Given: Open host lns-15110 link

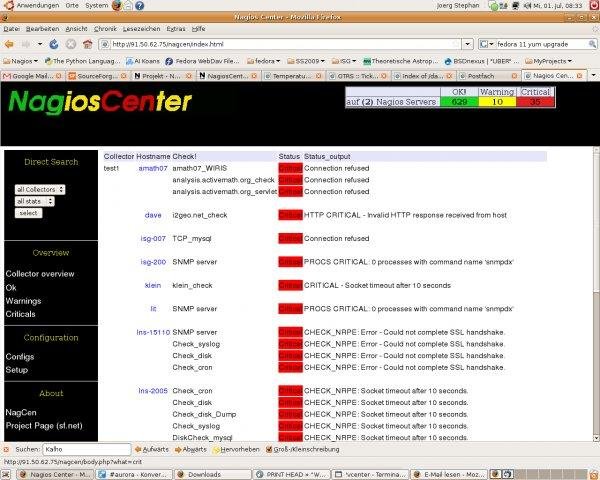Looking at the screenshot, I should (x=153, y=332).
